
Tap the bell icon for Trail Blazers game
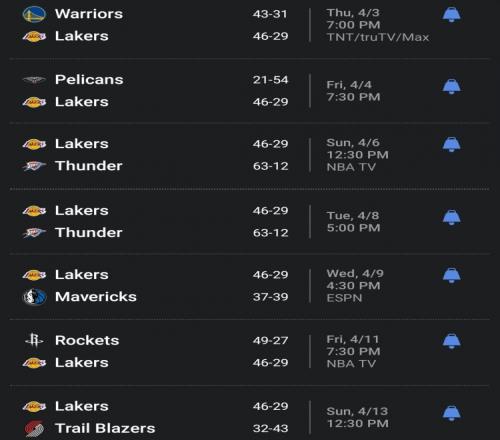(452, 413)
